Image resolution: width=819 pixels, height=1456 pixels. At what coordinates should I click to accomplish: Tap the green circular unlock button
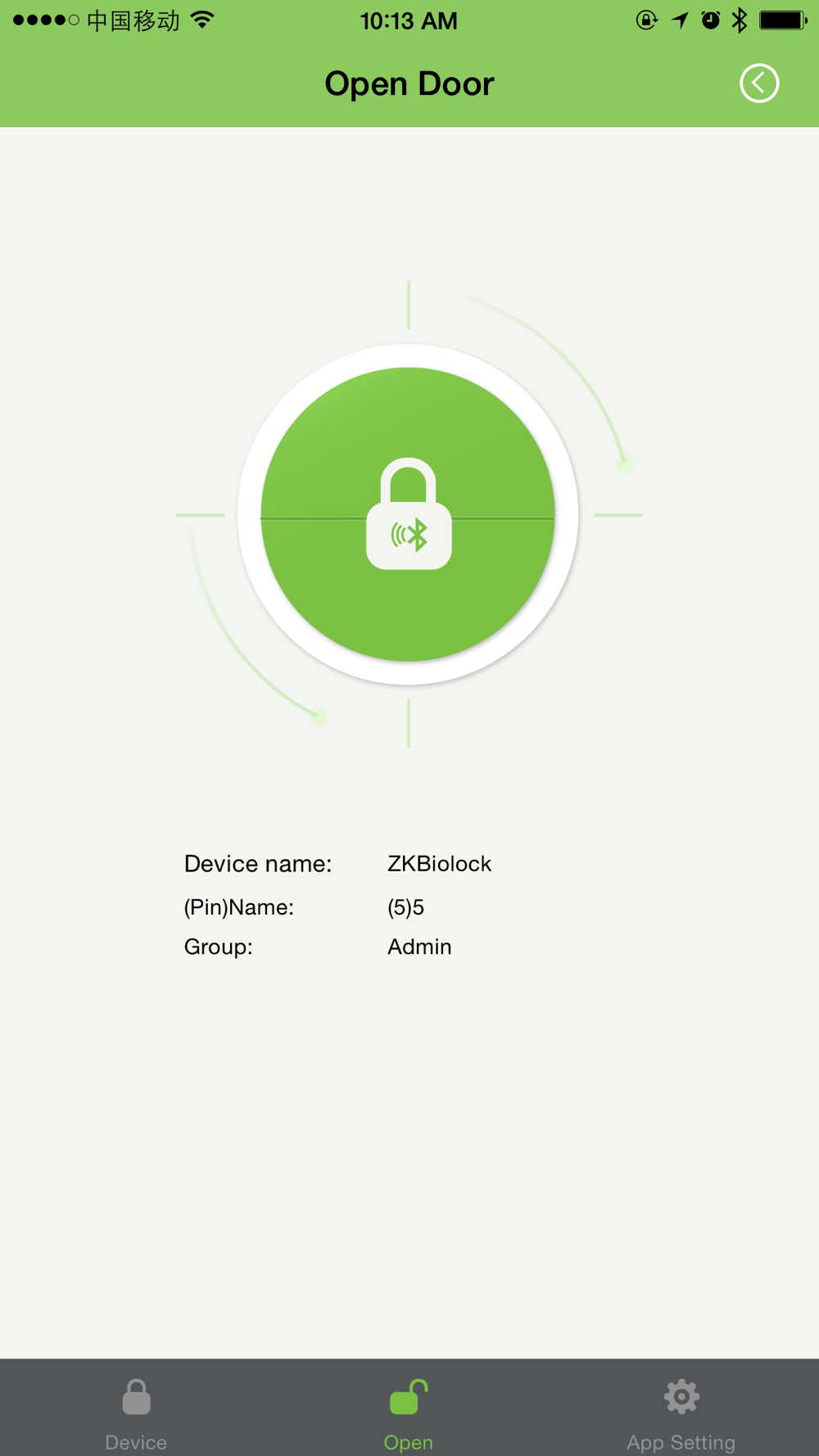tap(408, 514)
